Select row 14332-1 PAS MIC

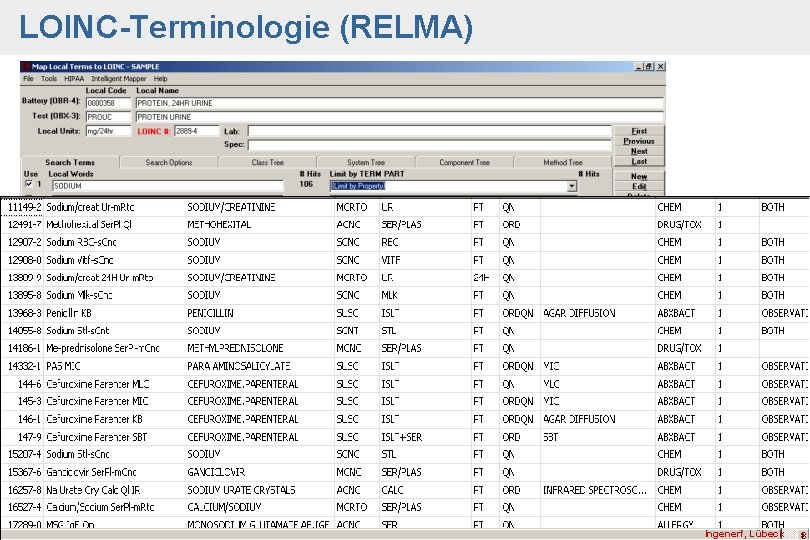[x=405, y=366]
